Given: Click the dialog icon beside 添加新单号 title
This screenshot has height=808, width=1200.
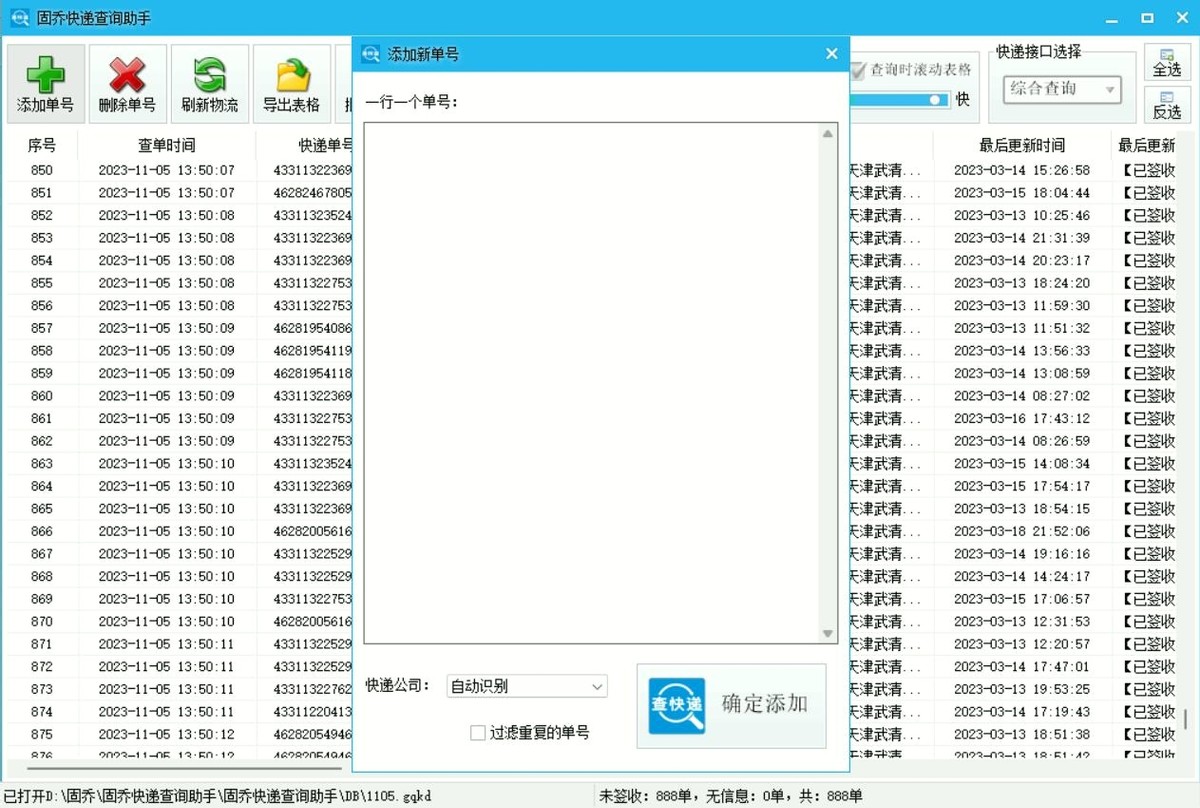Looking at the screenshot, I should 372,53.
